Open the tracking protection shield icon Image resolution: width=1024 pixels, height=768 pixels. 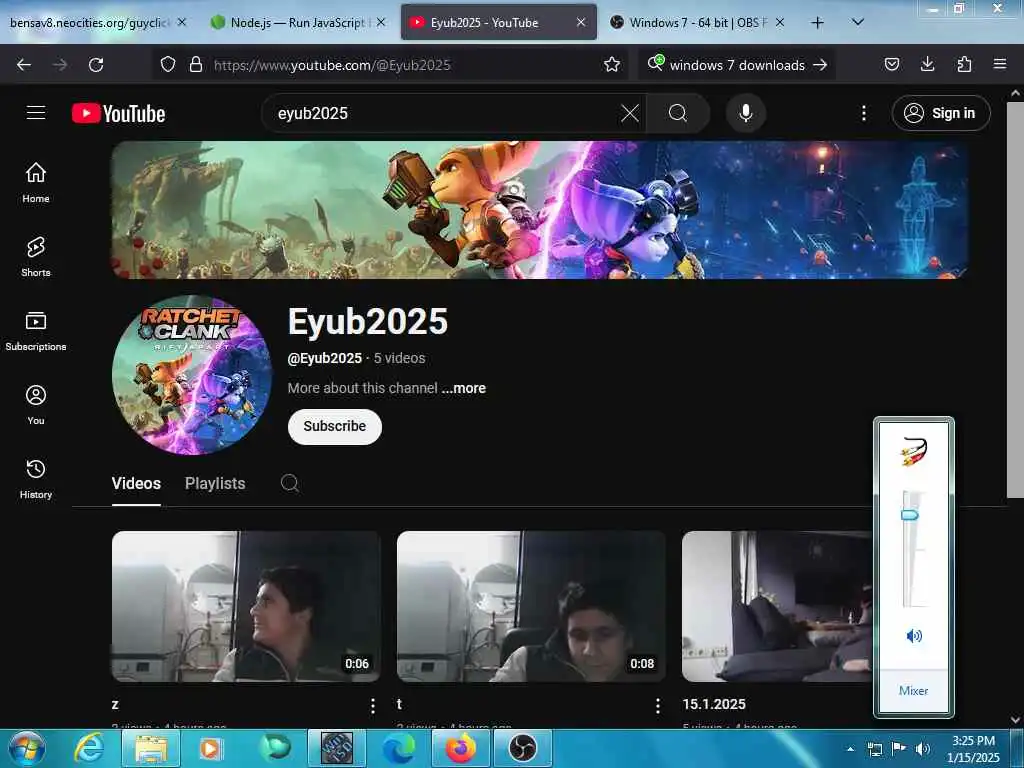[x=168, y=65]
